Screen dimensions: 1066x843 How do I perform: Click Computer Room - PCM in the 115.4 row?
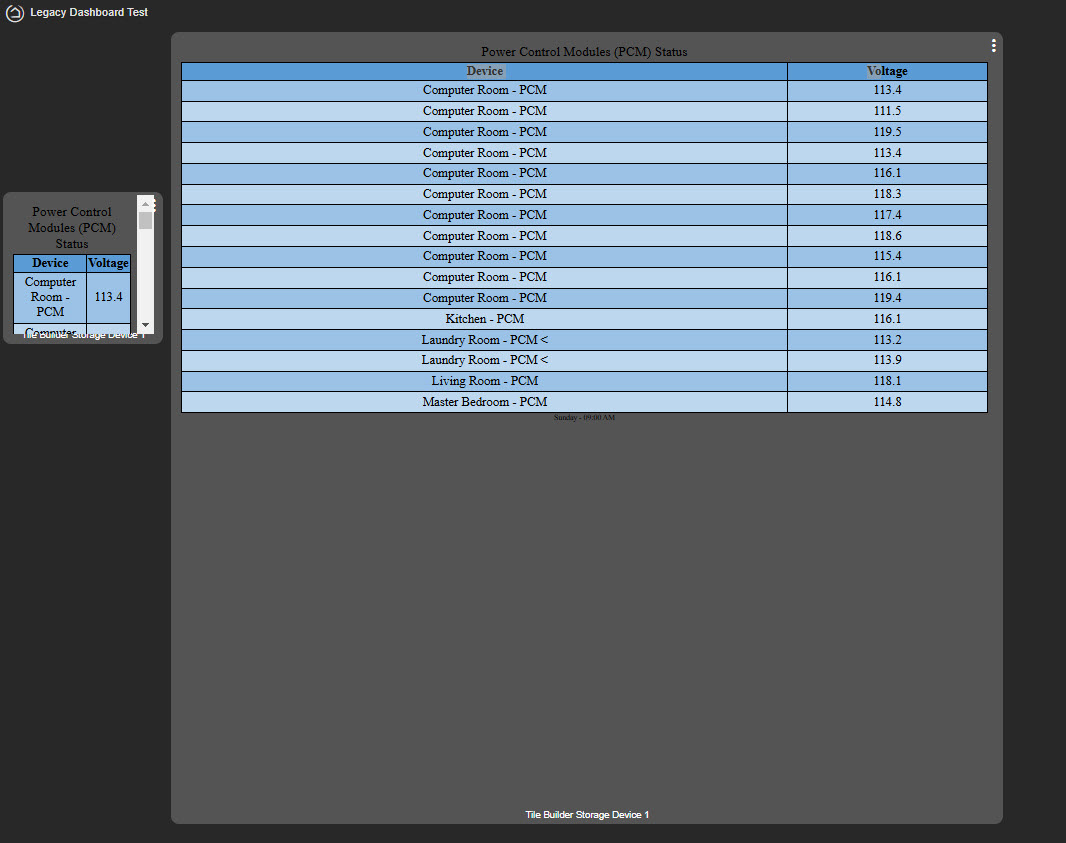(x=484, y=256)
